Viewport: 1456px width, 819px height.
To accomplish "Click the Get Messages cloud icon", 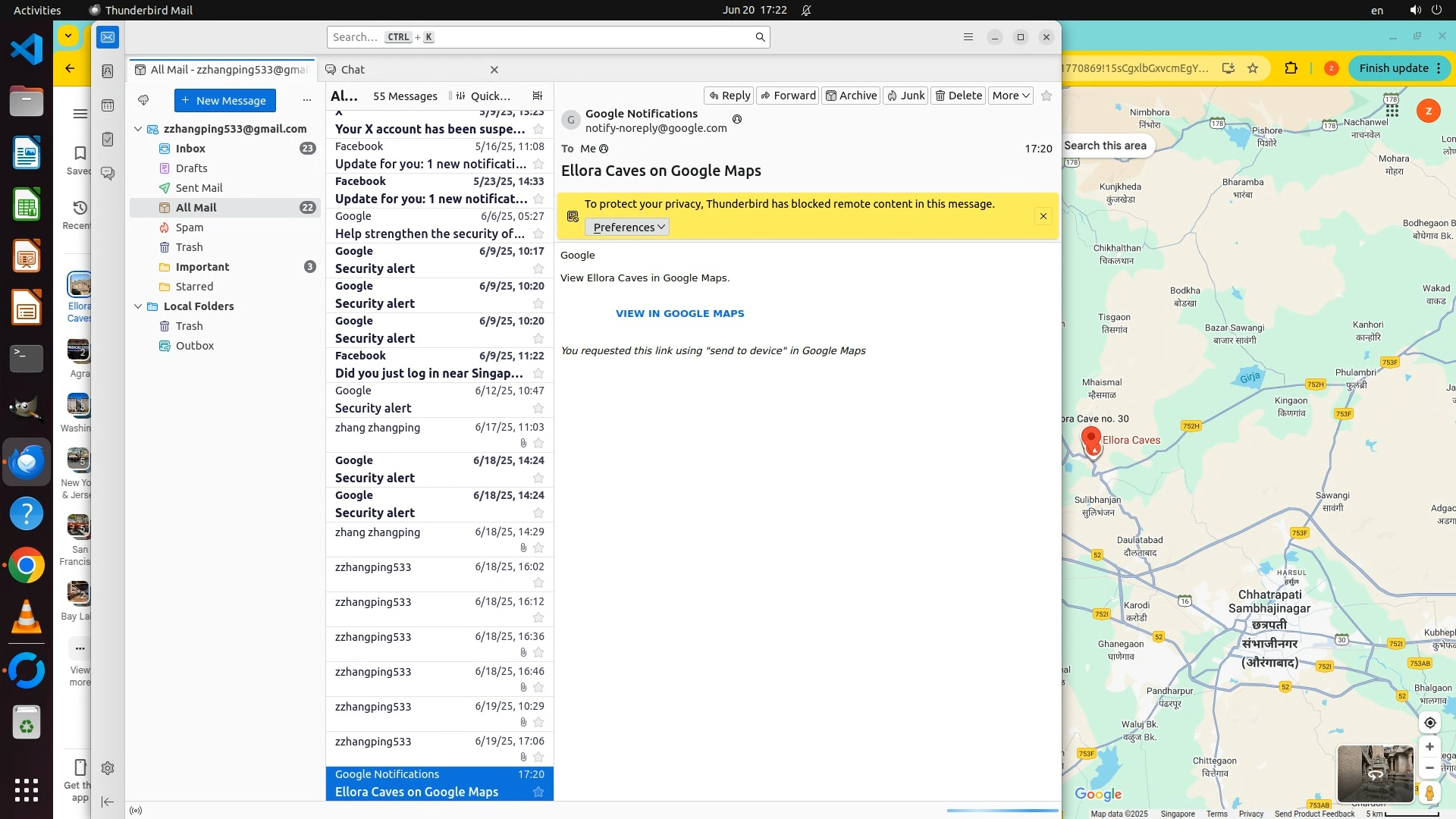I will tap(143, 100).
